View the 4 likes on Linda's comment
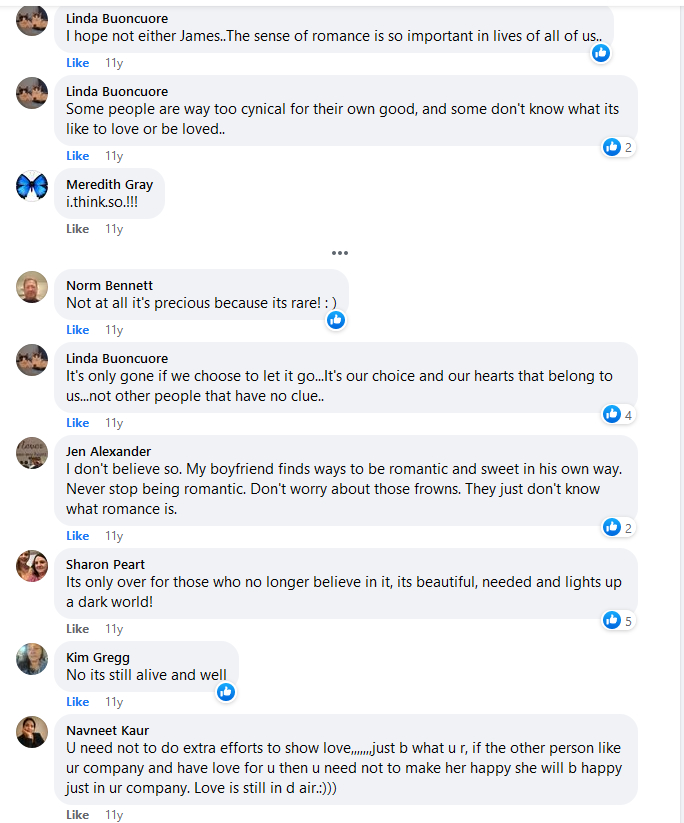 tap(619, 414)
